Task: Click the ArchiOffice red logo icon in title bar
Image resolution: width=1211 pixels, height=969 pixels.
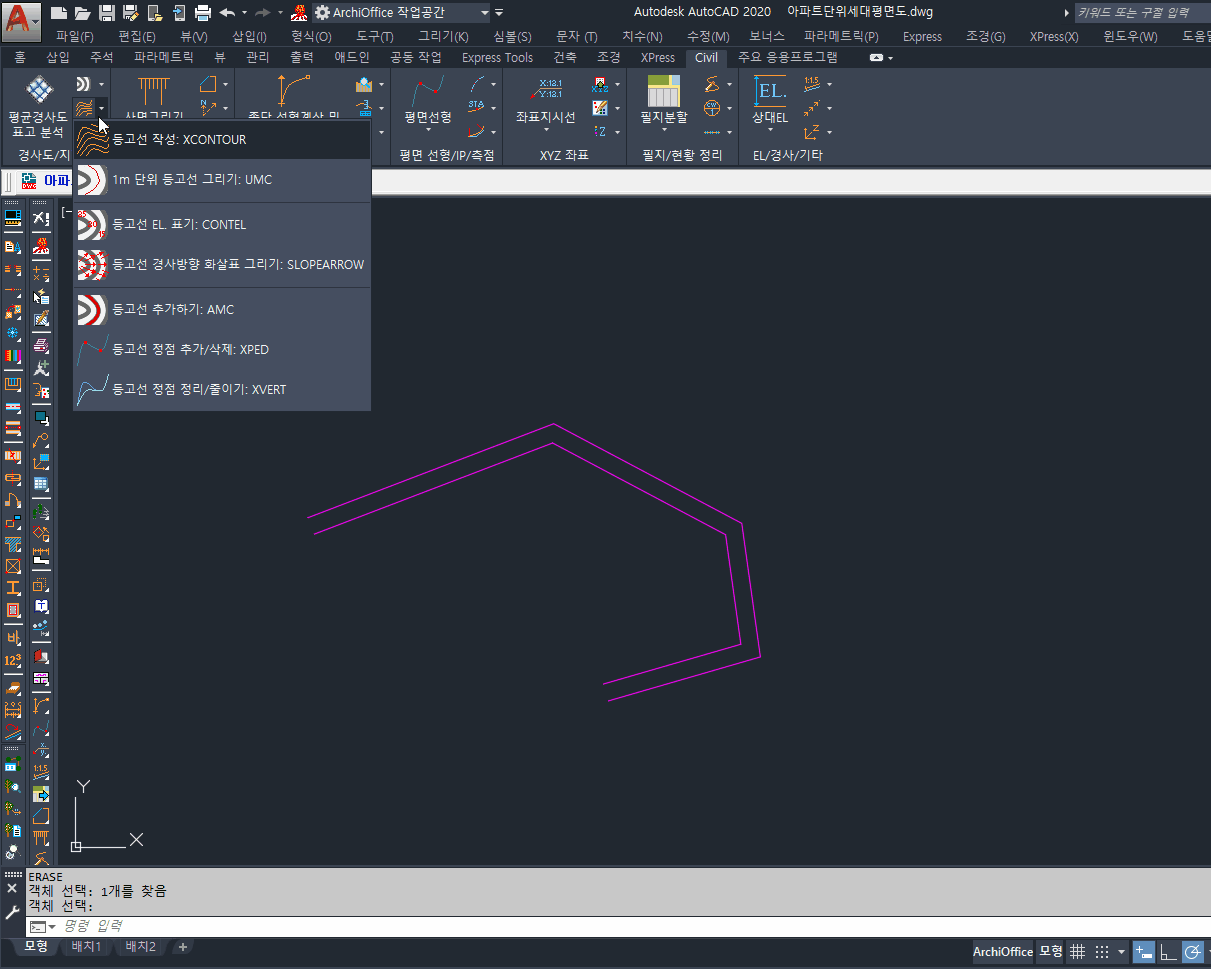Action: (x=298, y=13)
